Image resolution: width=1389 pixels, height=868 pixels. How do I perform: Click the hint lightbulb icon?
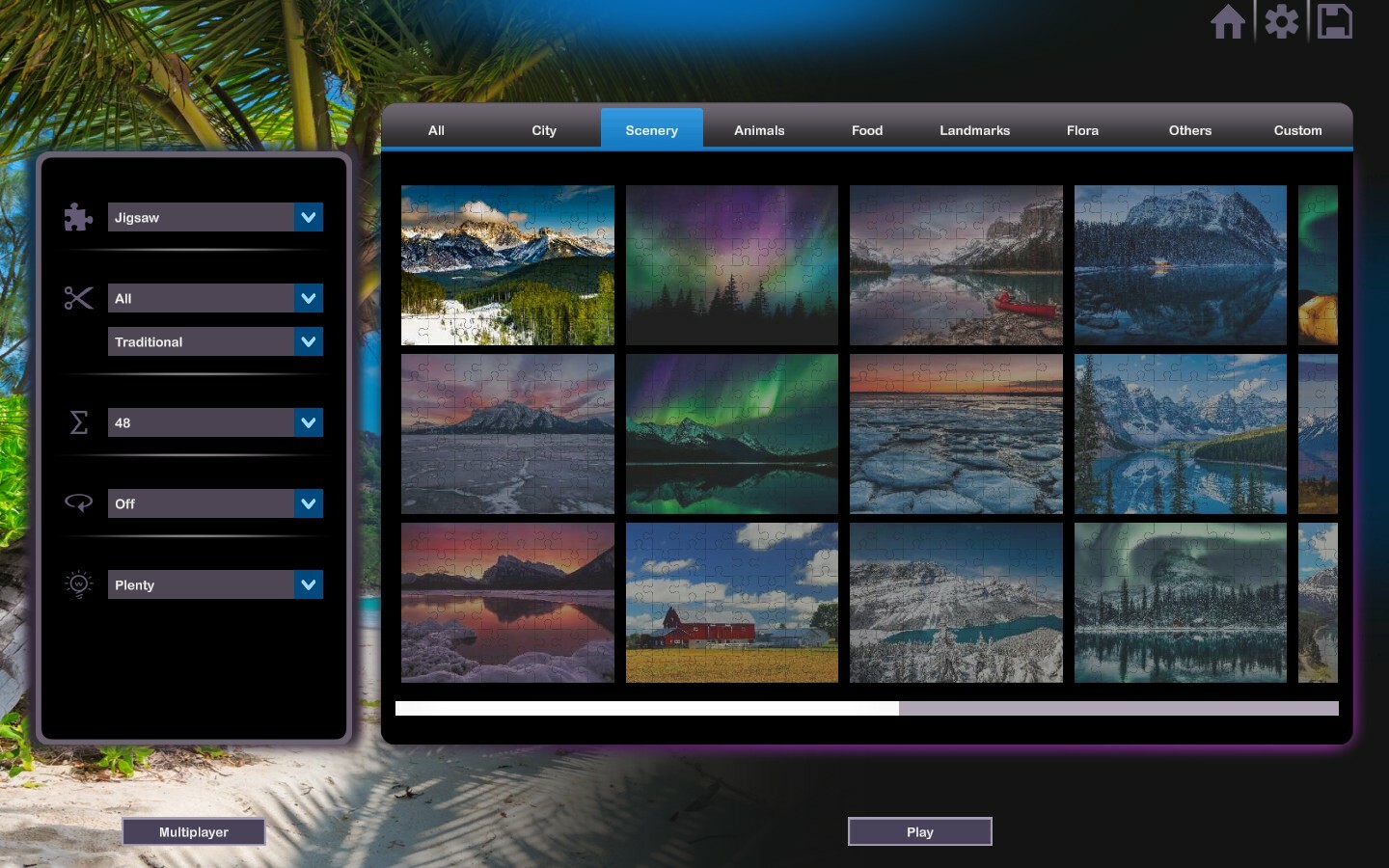pyautogui.click(x=77, y=584)
